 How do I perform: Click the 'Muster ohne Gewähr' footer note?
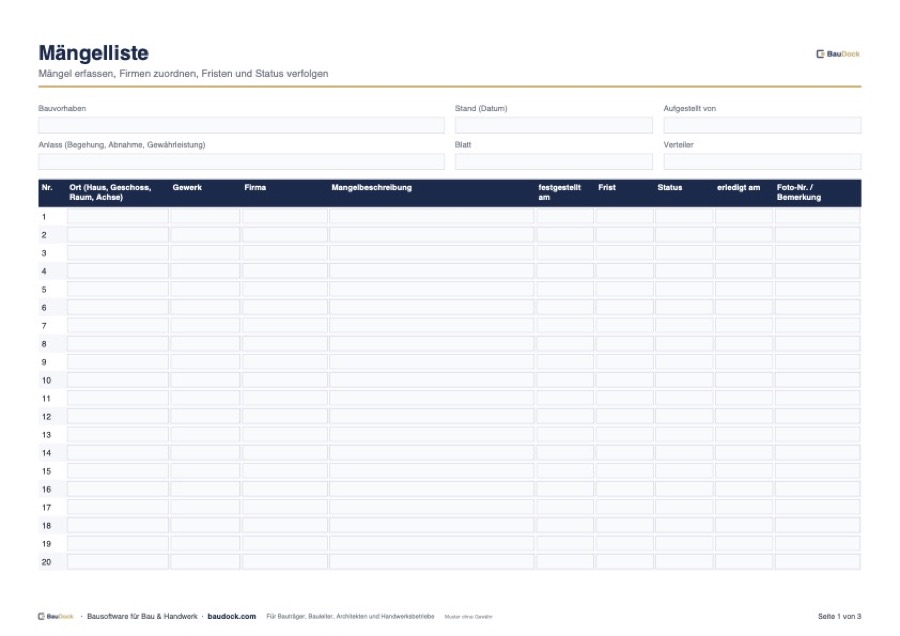(468, 617)
